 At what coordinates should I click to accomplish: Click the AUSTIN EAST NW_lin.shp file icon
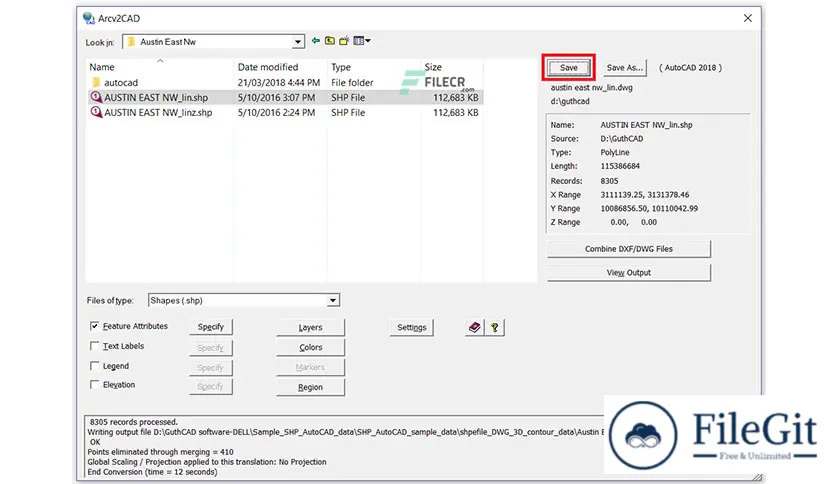point(96,97)
